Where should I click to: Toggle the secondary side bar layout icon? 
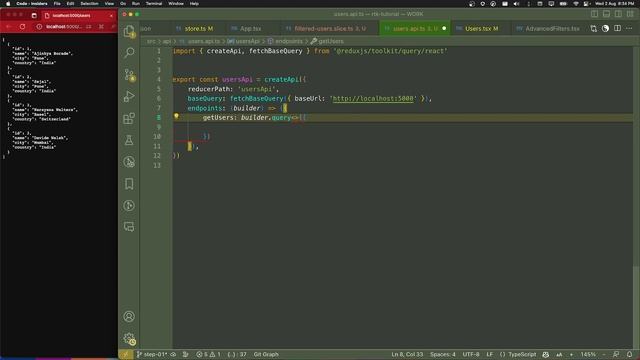pyautogui.click(x=618, y=14)
